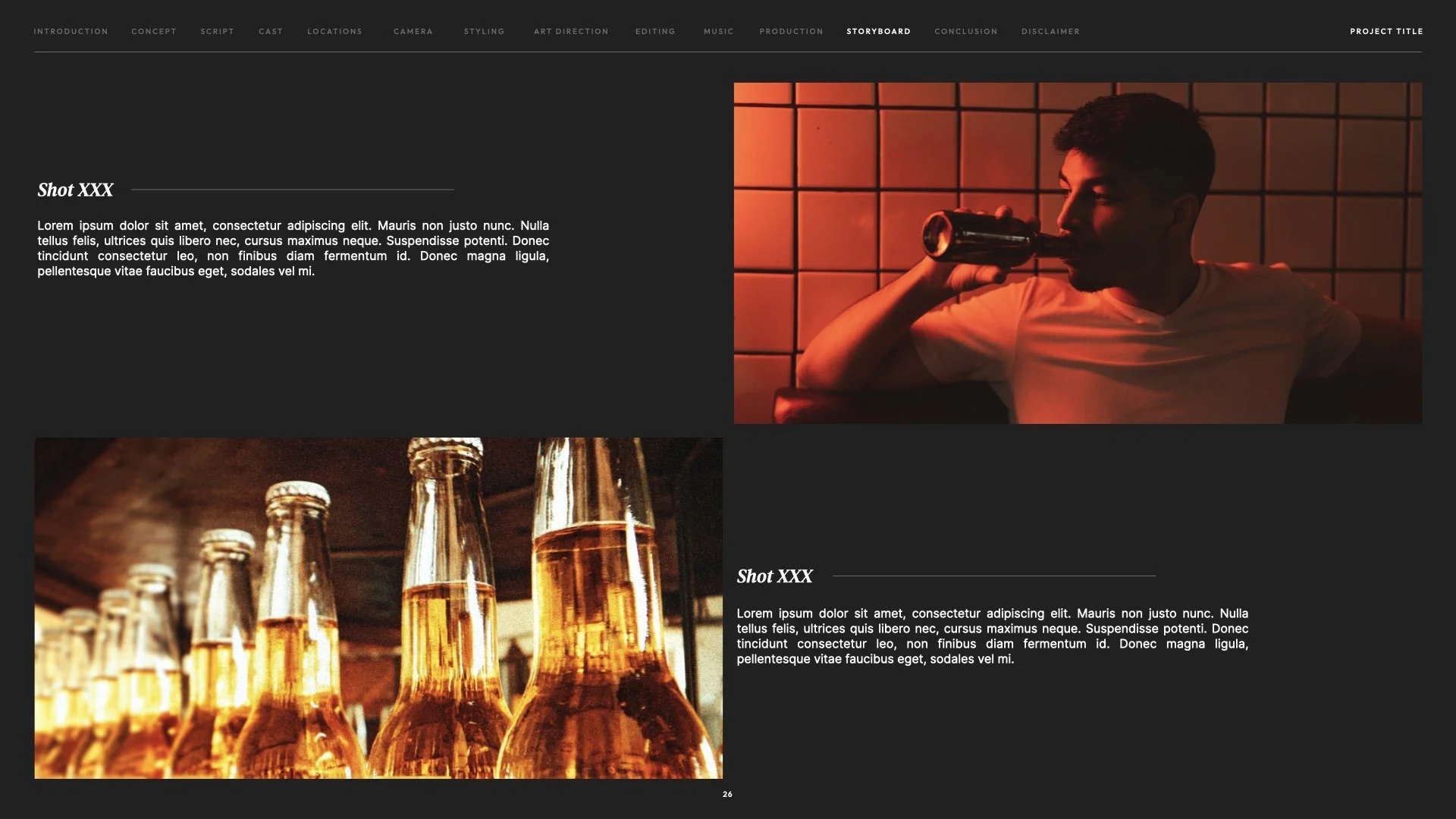The width and height of the screenshot is (1456, 819).
Task: Open the Introduction section tab
Action: coord(71,31)
